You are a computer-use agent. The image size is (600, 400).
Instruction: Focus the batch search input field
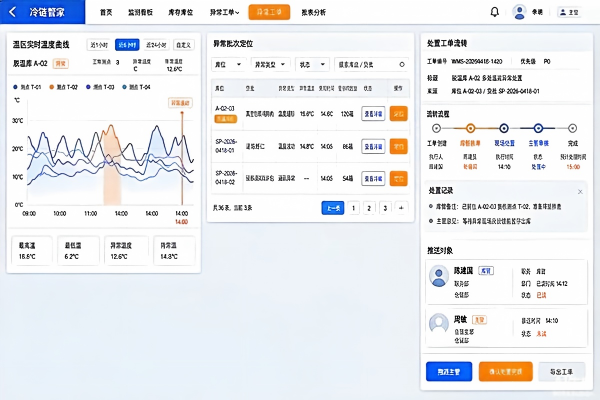click(371, 65)
